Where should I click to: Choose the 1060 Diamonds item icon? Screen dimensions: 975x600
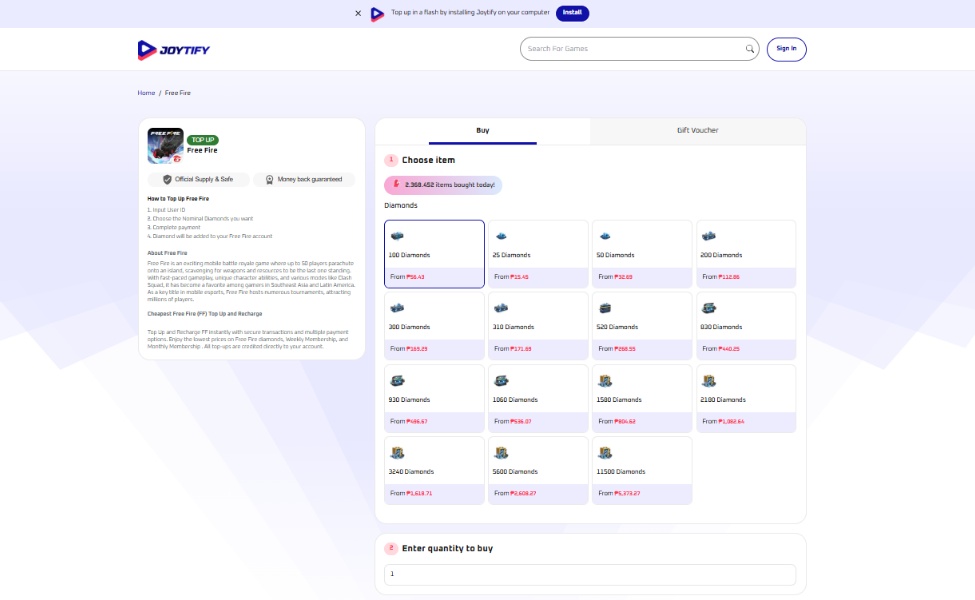(x=501, y=381)
